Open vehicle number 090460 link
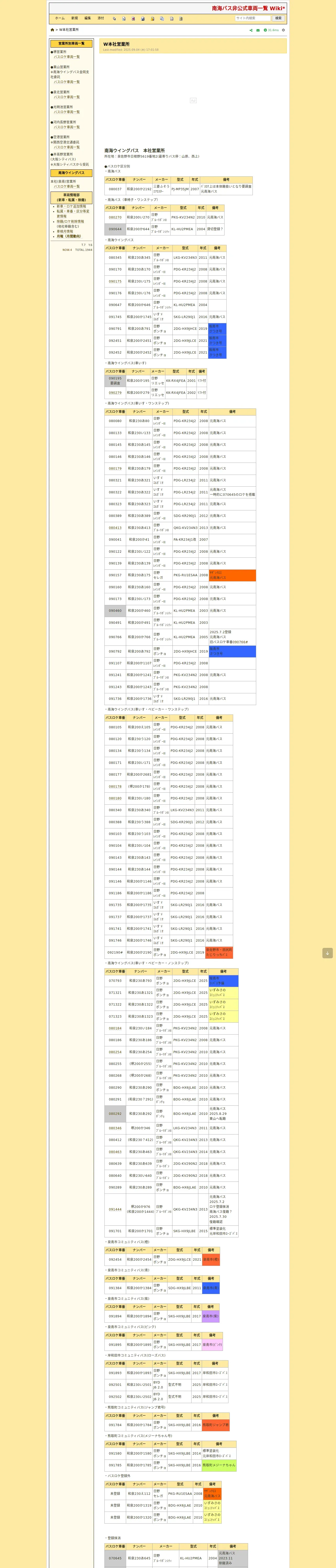Image resolution: width=336 pixels, height=1568 pixels. pos(115,610)
